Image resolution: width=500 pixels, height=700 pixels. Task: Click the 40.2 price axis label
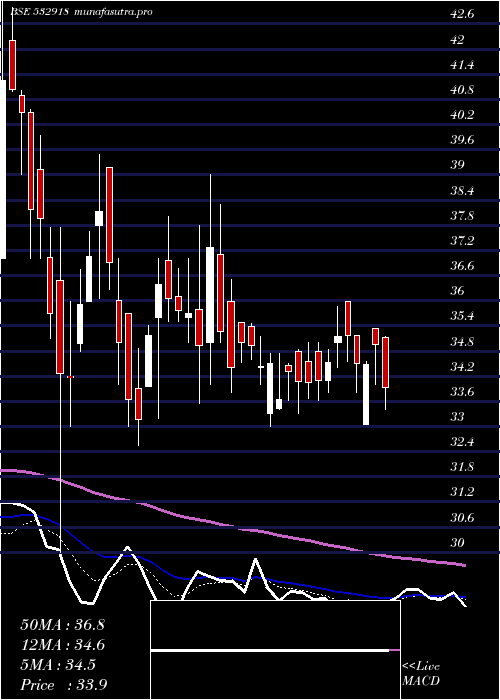(462, 114)
